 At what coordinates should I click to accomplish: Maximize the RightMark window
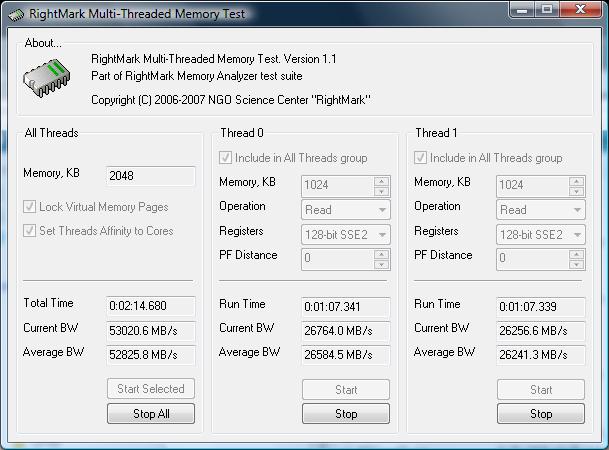click(547, 9)
